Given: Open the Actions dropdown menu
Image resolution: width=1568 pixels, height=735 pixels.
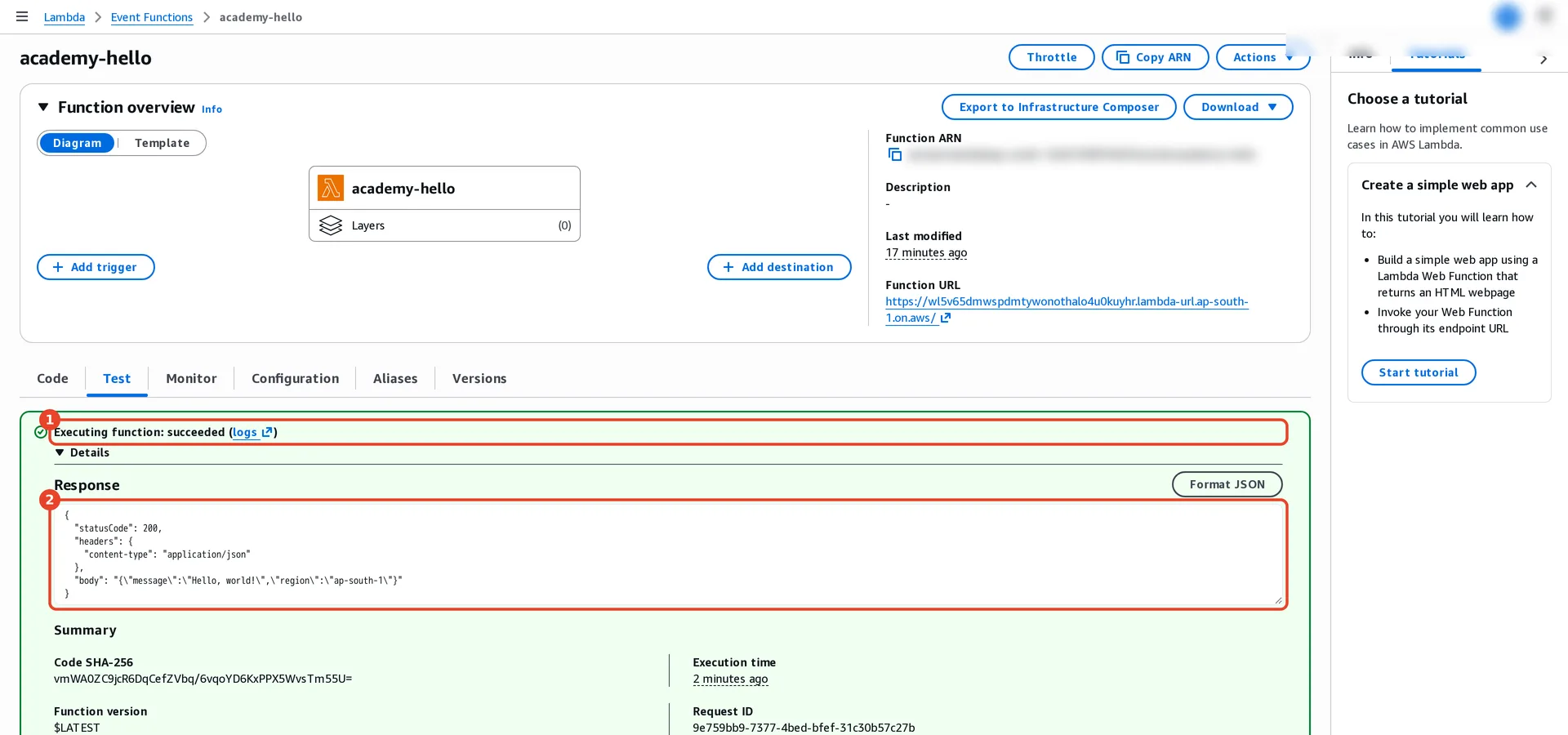Looking at the screenshot, I should point(1263,57).
